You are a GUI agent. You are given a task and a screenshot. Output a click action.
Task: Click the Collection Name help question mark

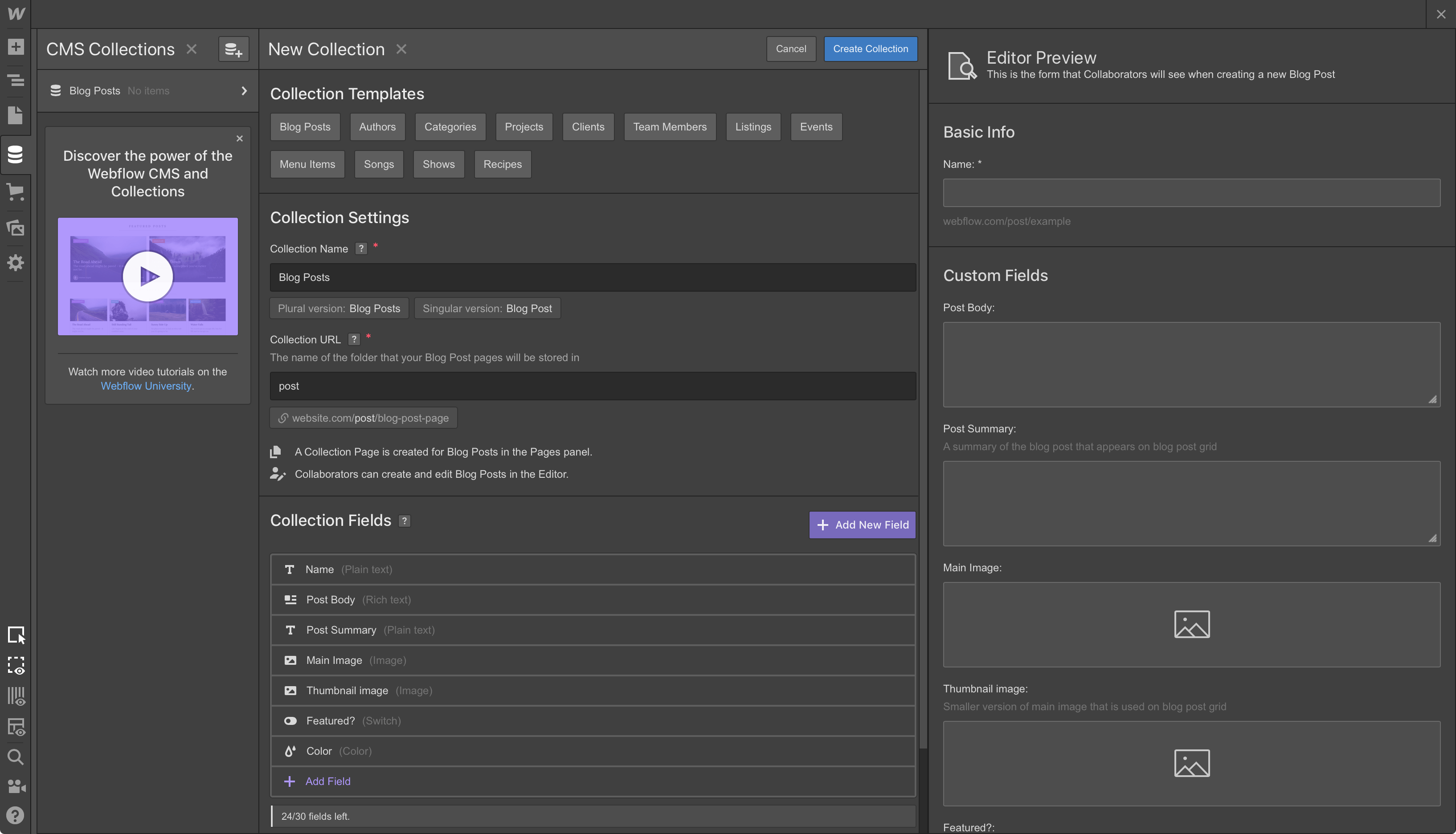(360, 248)
